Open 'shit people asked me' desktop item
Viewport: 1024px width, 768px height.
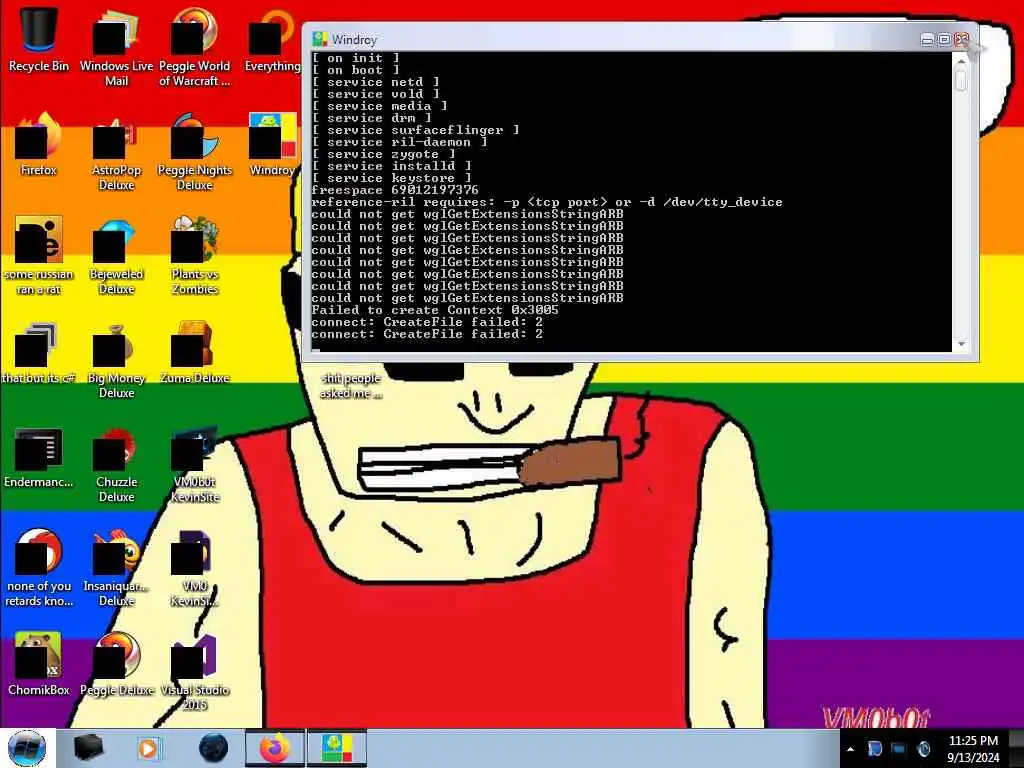[351, 385]
